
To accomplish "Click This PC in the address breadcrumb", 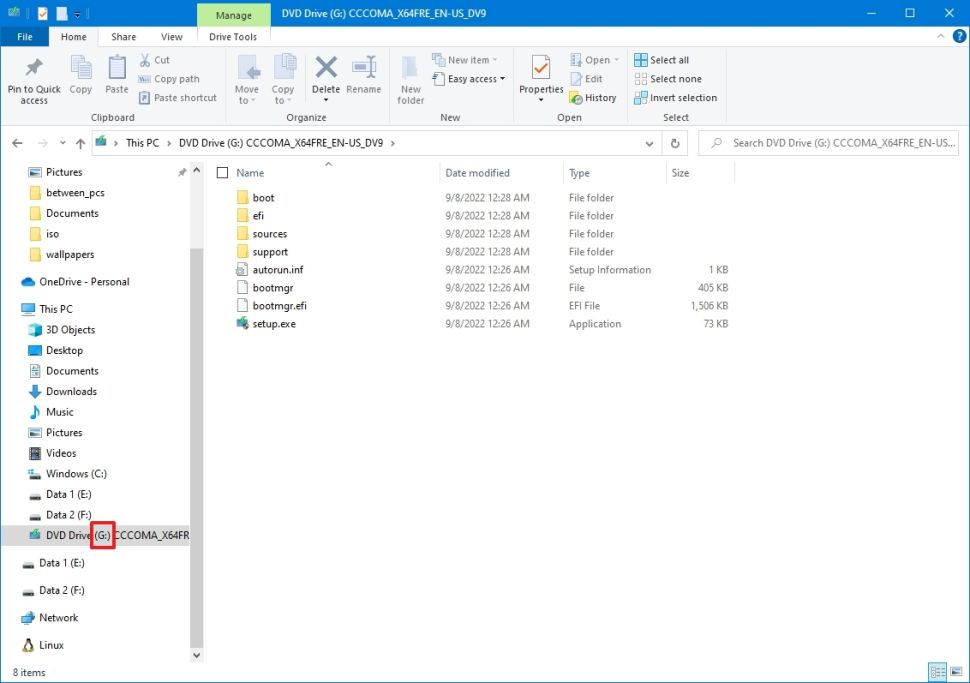I will coord(142,144).
